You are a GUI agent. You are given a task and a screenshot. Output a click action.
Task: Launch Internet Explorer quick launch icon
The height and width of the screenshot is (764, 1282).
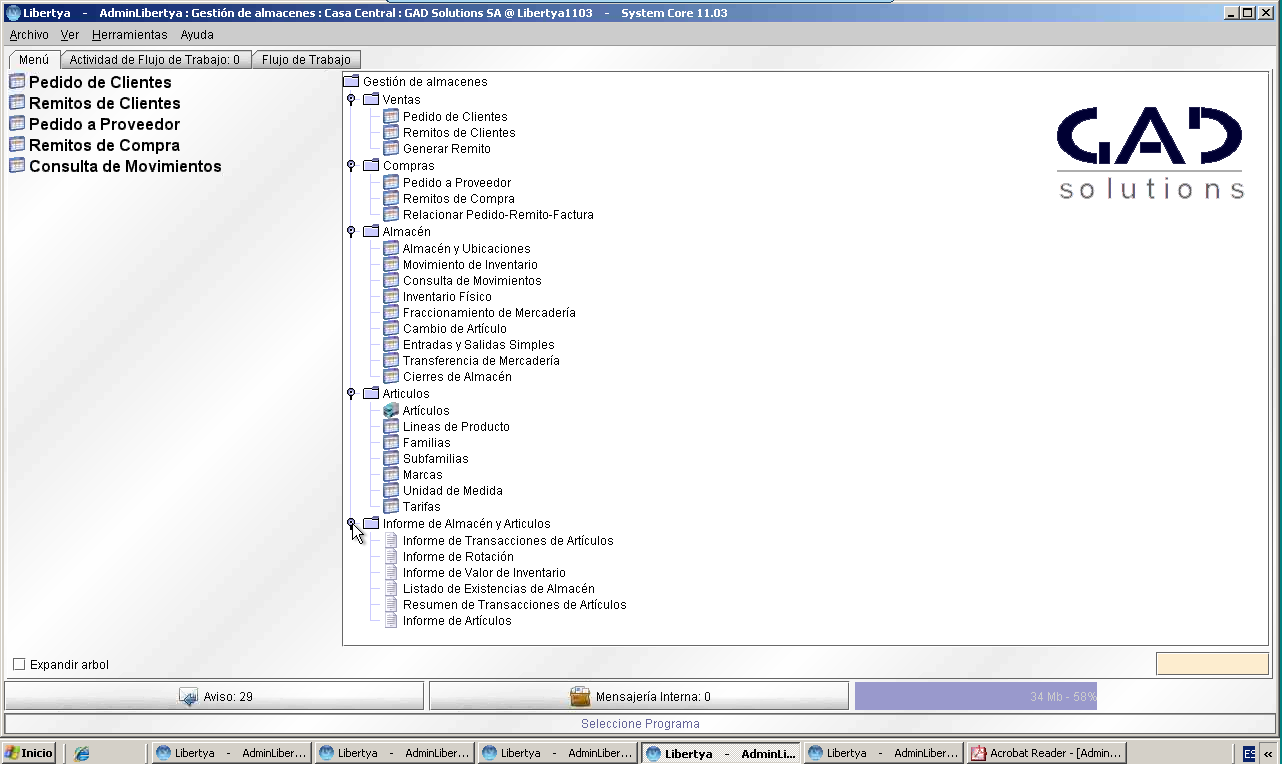(x=82, y=753)
